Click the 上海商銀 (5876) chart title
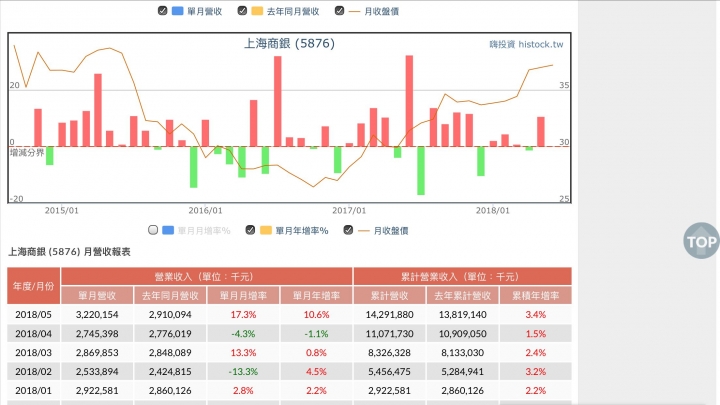The height and width of the screenshot is (405, 720). coord(289,44)
